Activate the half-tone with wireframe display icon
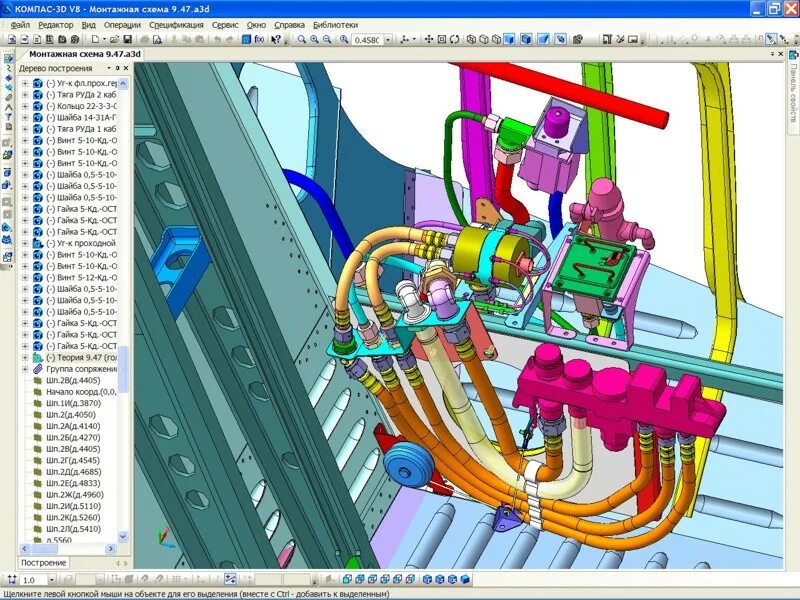The image size is (800, 600). click(524, 39)
